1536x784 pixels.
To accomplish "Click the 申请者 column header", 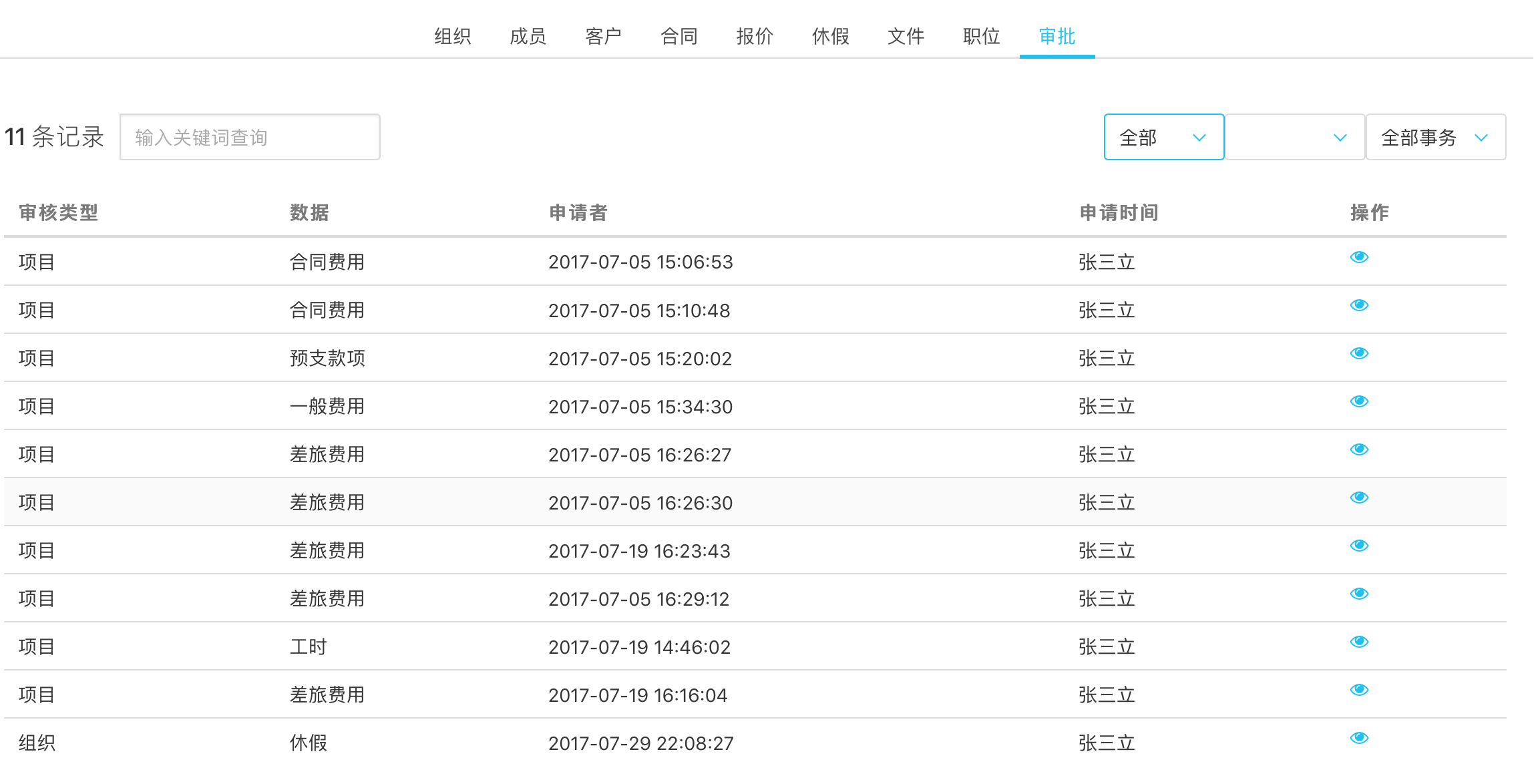I will [578, 212].
